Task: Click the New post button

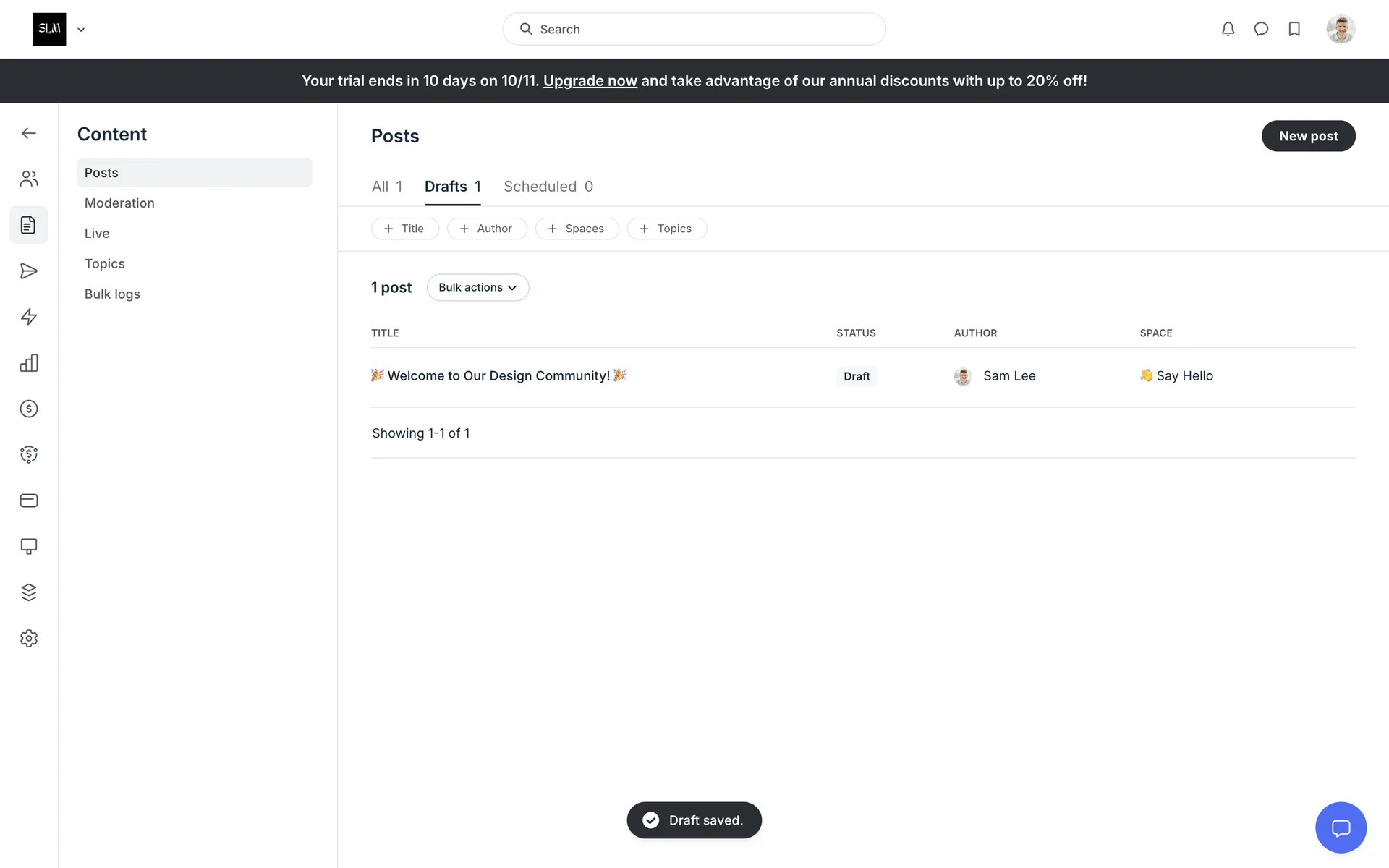Action: tap(1308, 136)
